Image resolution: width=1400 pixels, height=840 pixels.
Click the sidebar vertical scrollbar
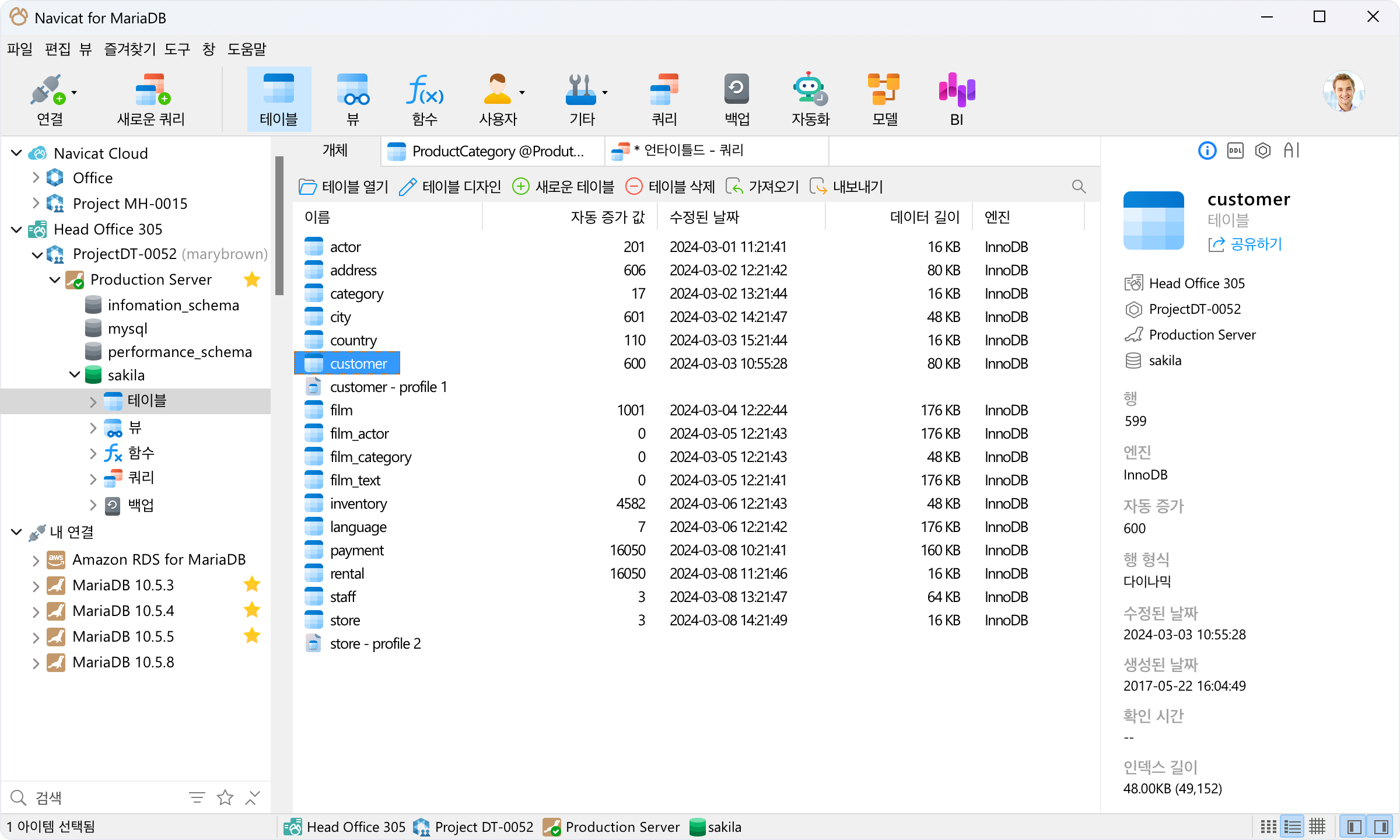point(279,225)
